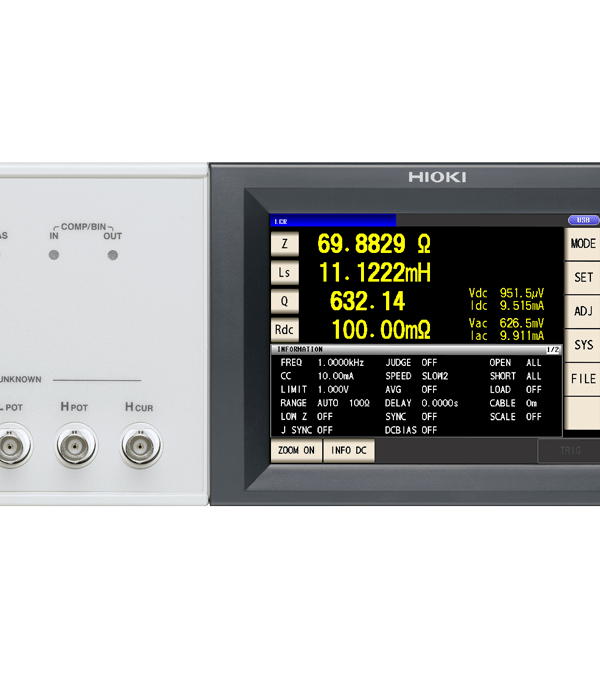This screenshot has height=694, width=600.
Task: Click the HCUR BNC connector
Action: 141,446
